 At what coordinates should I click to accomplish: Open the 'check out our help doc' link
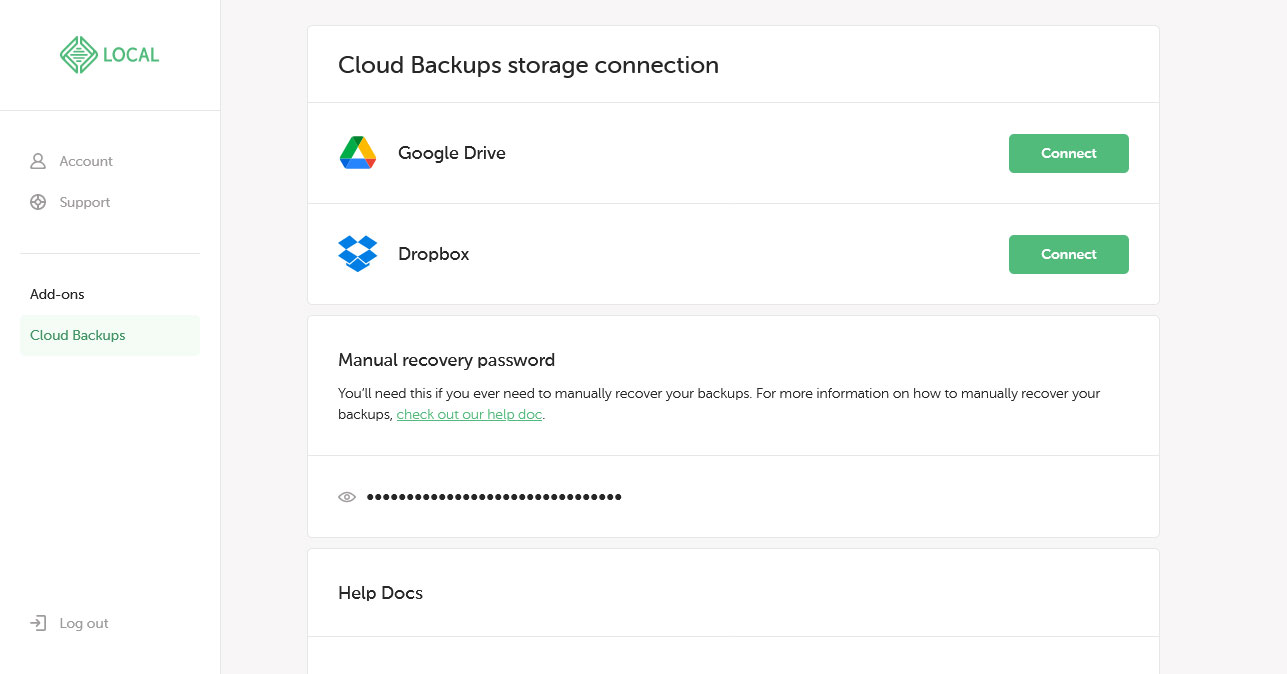pyautogui.click(x=469, y=414)
